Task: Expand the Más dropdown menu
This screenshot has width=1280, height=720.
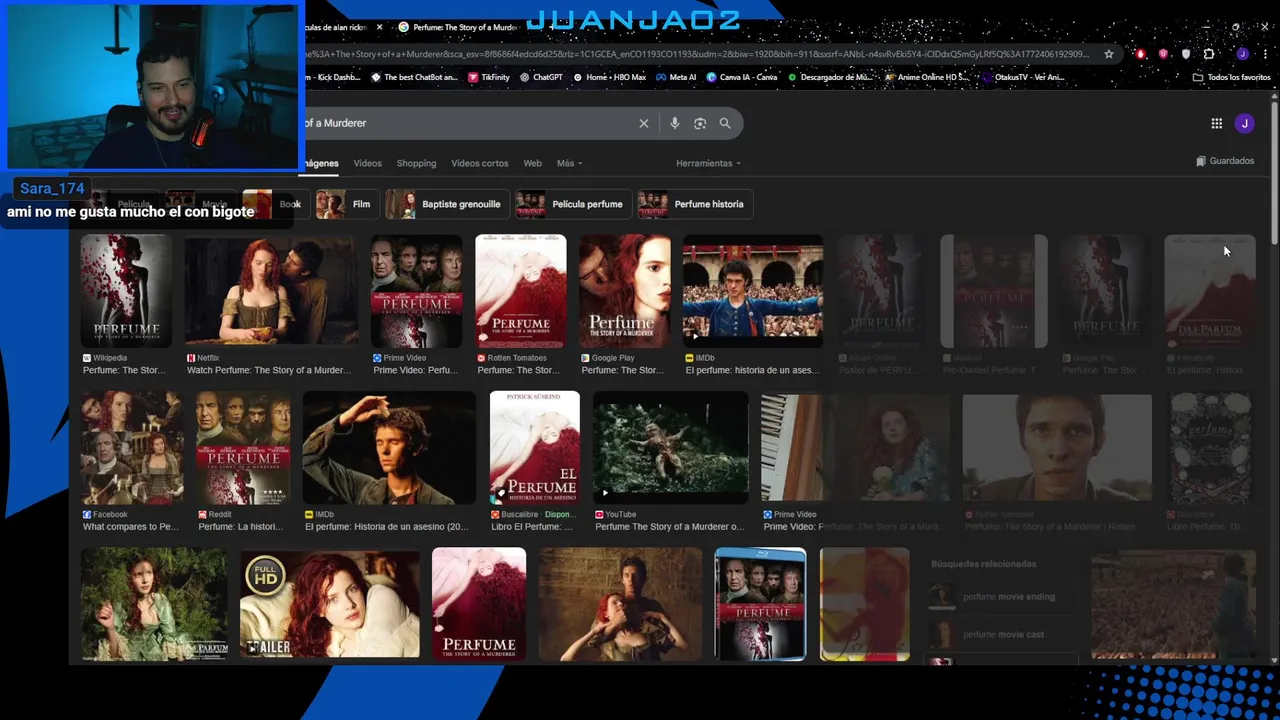Action: click(x=569, y=163)
